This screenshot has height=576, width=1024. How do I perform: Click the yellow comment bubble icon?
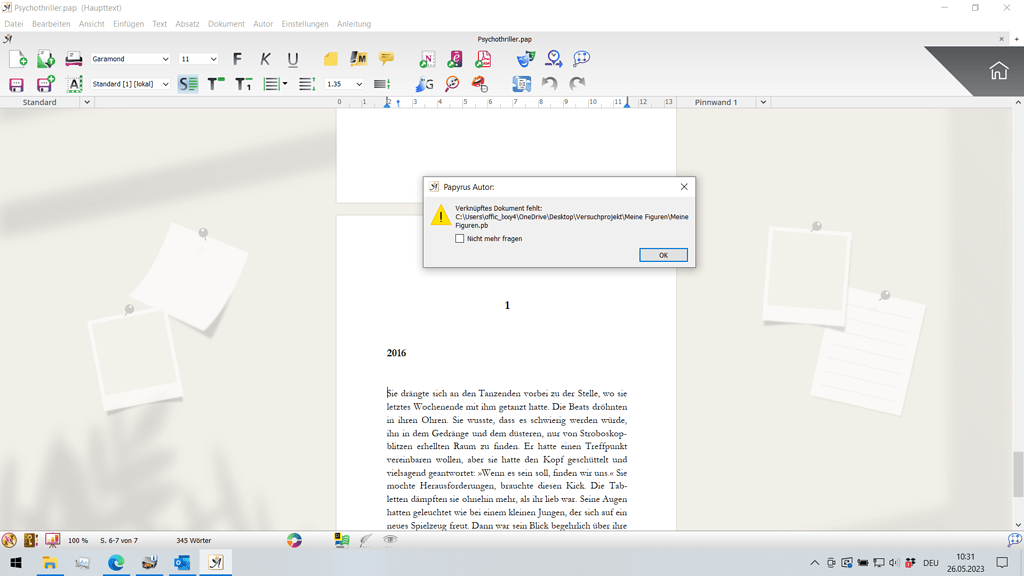[386, 59]
